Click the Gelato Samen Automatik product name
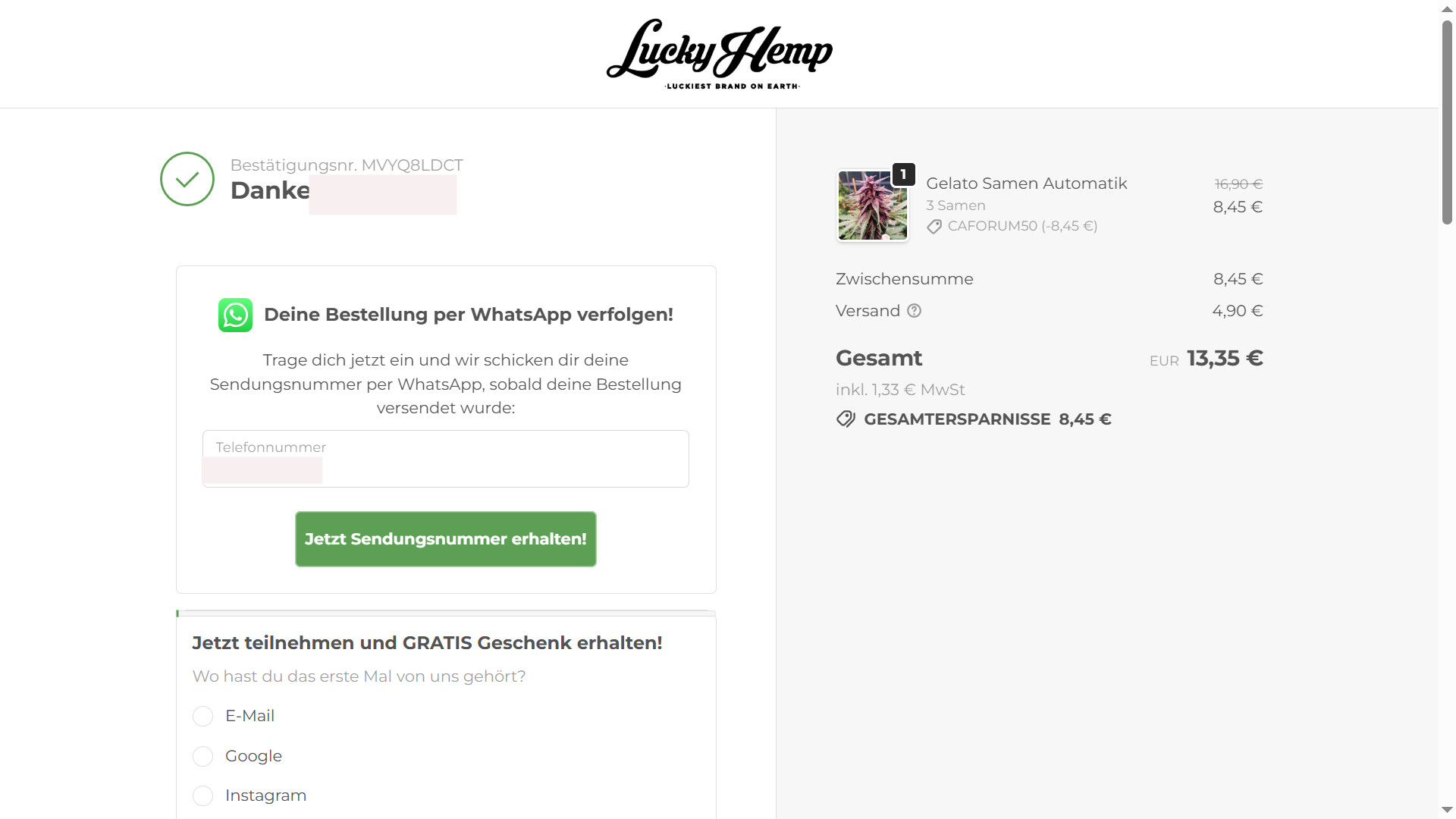 1027,184
